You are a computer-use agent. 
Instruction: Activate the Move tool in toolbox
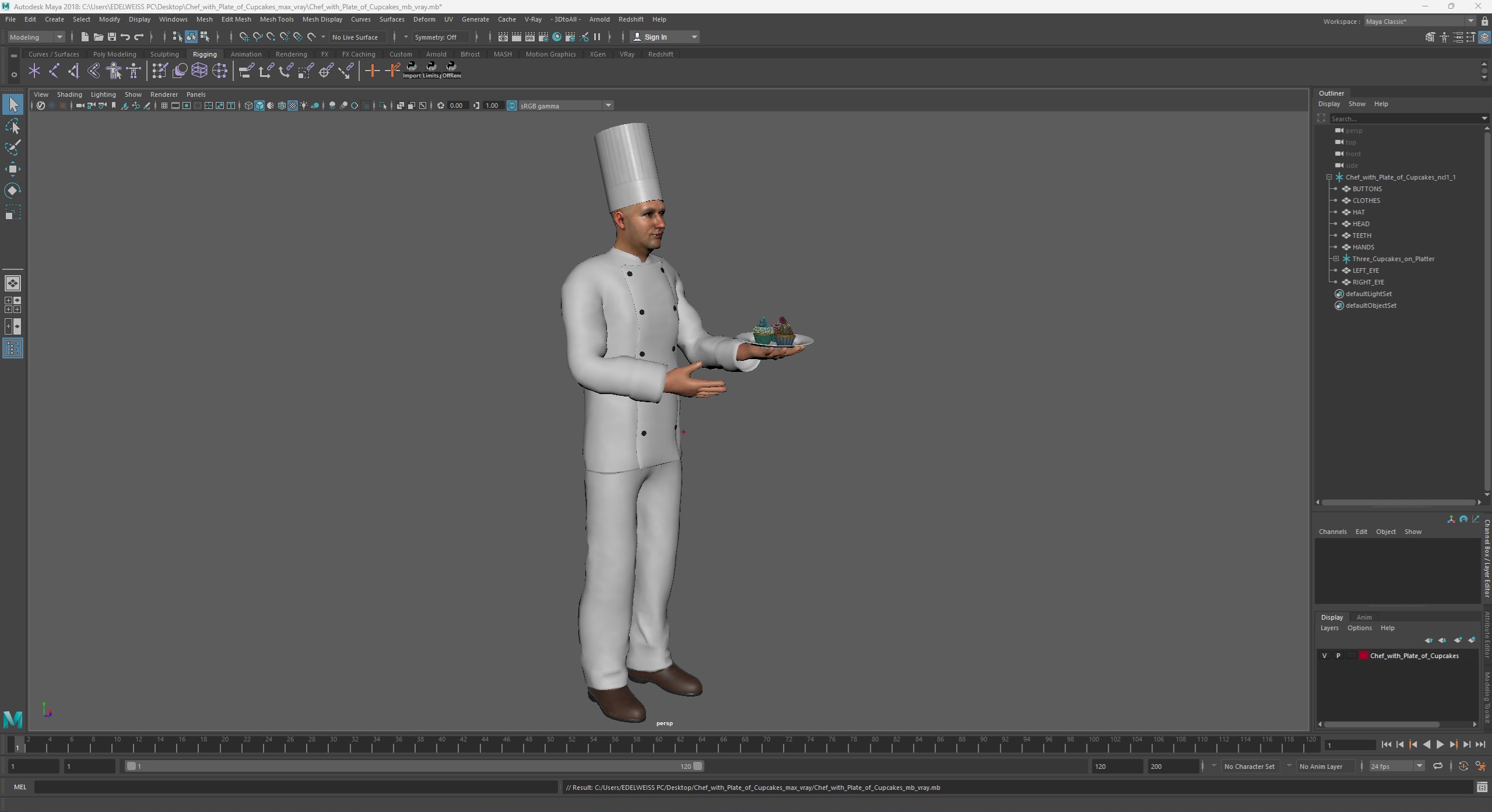[13, 169]
